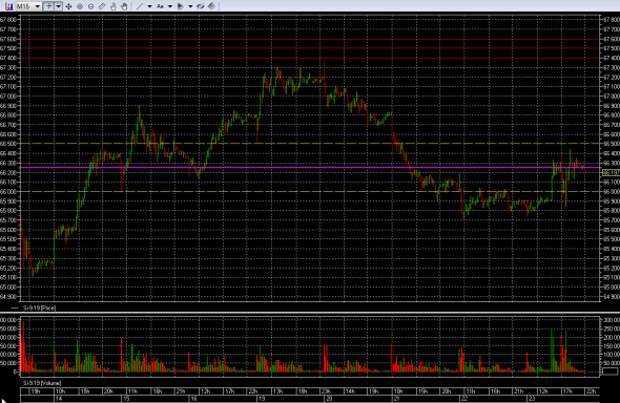This screenshot has width=620, height=403.
Task: Click the zoom out magnifier icon
Action: (93, 6)
